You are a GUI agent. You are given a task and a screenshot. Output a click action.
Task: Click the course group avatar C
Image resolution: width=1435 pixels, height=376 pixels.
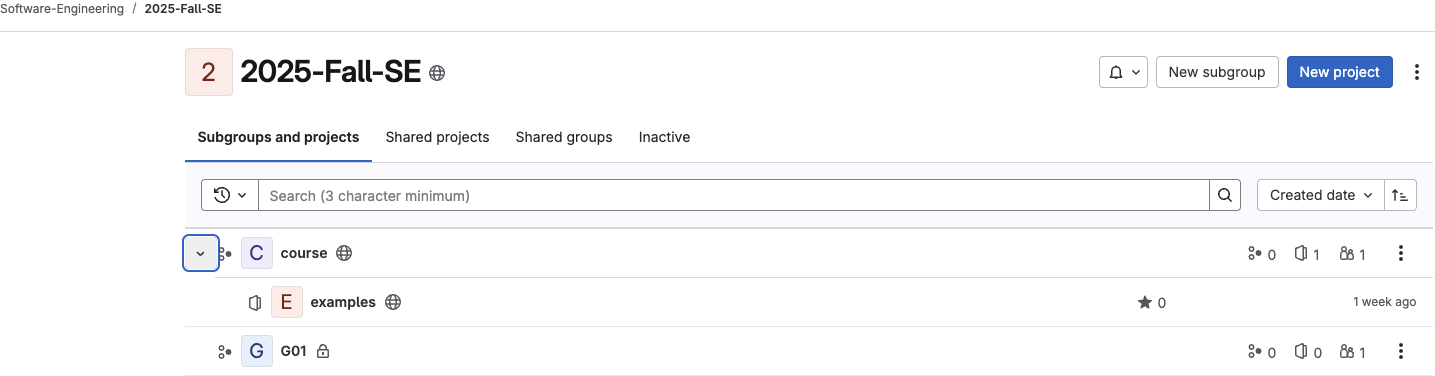point(257,253)
